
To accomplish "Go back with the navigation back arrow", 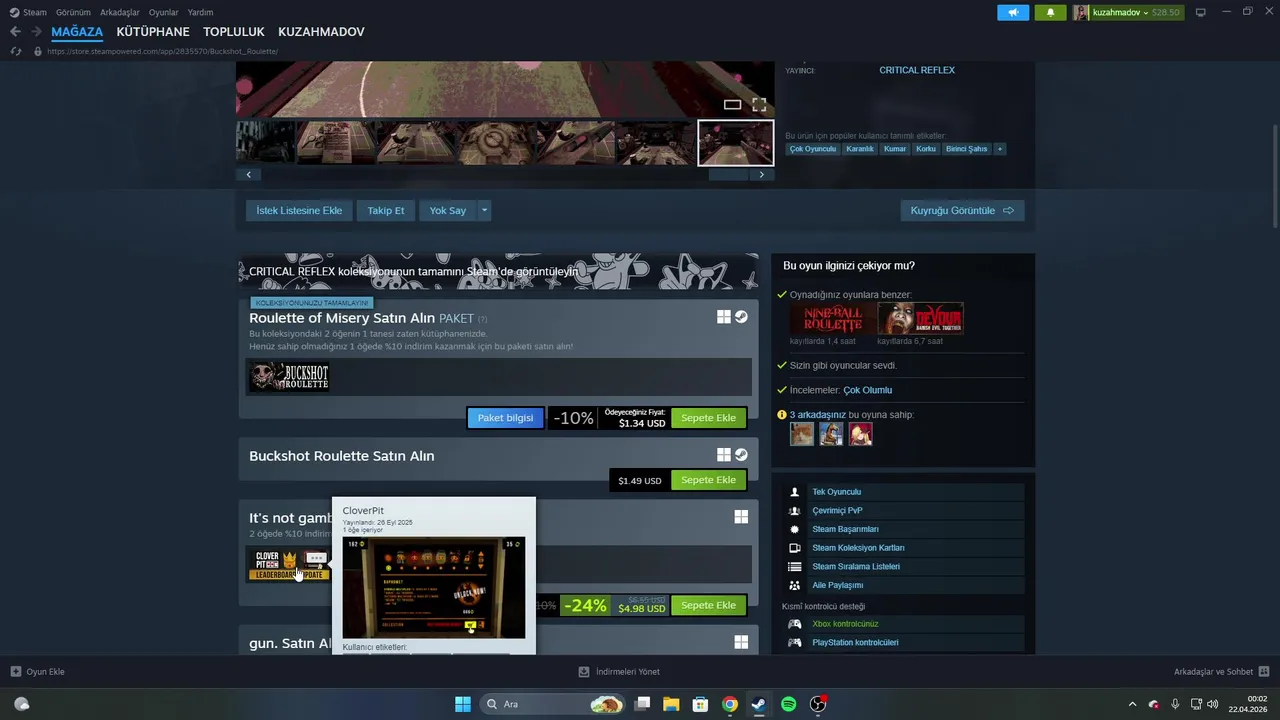I will 15,32.
